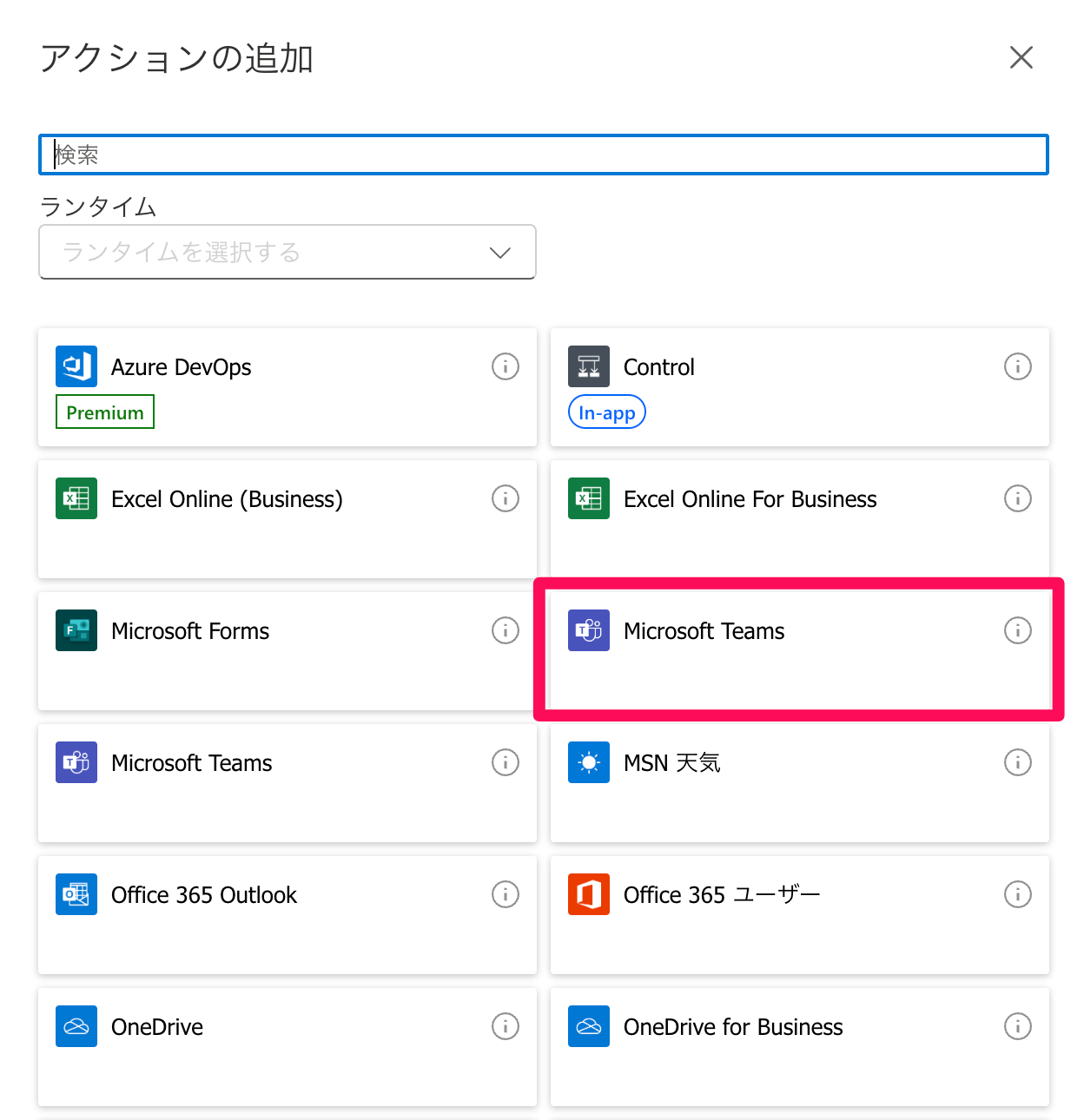
Task: Show info for Excel Online (Business)
Action: coord(506,498)
